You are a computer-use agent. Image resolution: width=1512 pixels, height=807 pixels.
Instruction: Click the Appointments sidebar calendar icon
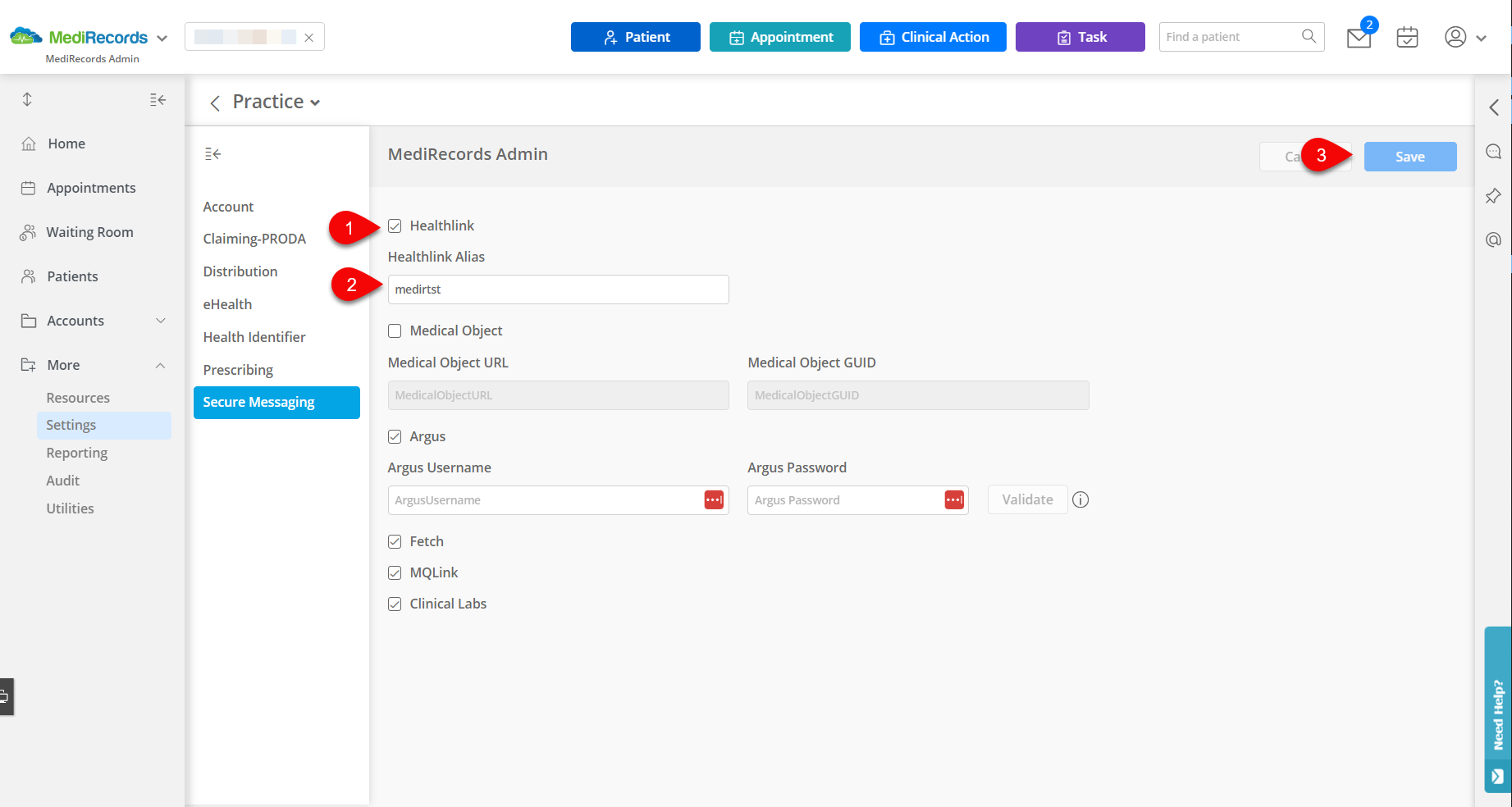[x=28, y=188]
